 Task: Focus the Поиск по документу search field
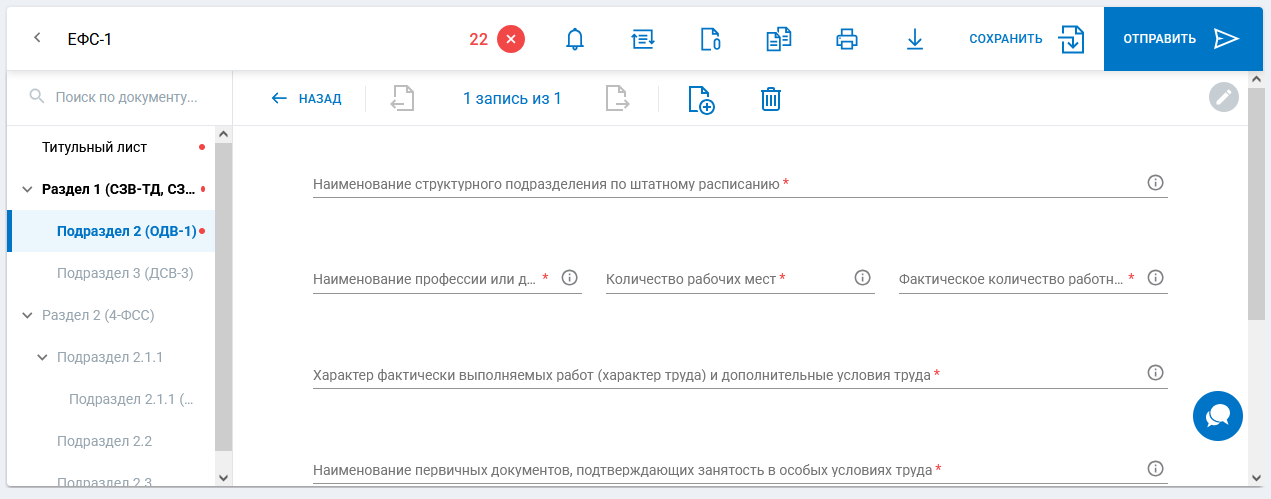pos(126,97)
